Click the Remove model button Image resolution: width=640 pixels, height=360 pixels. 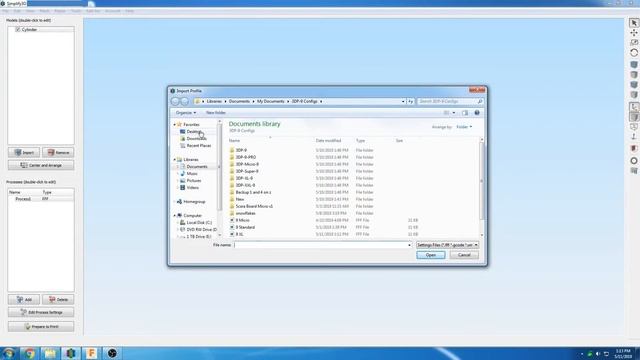[x=58, y=153]
